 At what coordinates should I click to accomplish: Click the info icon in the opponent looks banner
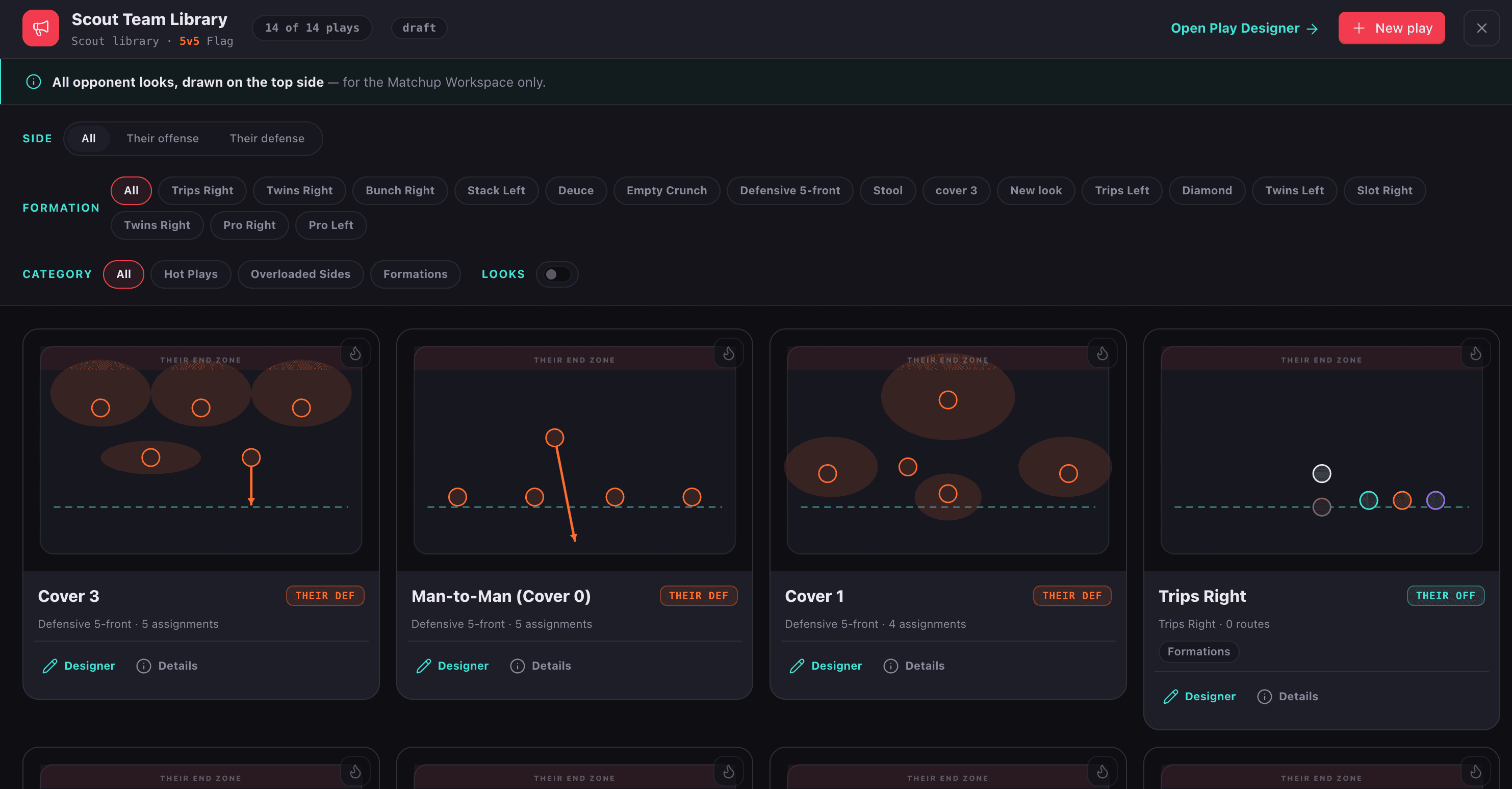point(34,82)
